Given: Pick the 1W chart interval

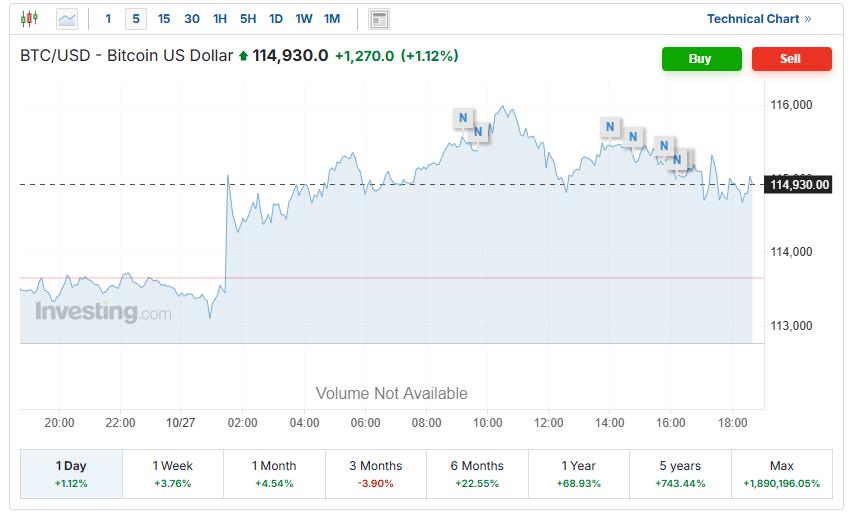Looking at the screenshot, I should (304, 19).
